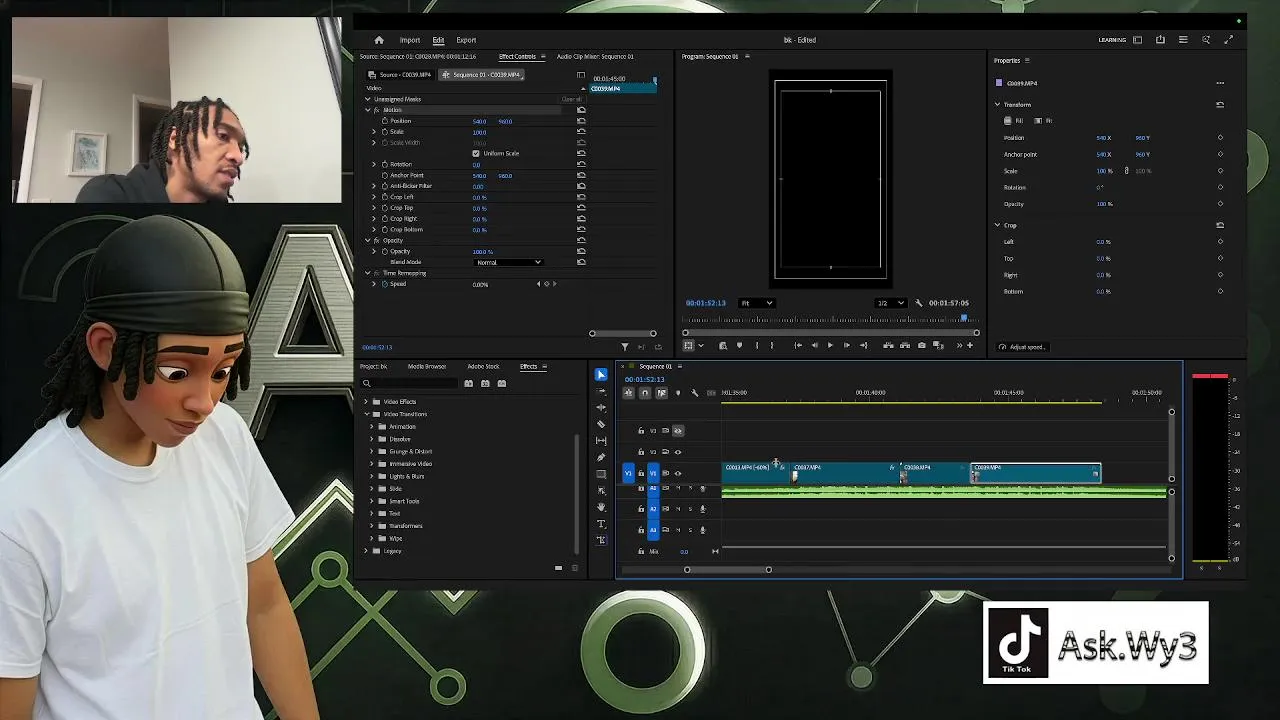1280x720 pixels.
Task: Select the Selection tool in the toolbar
Action: pos(601,374)
